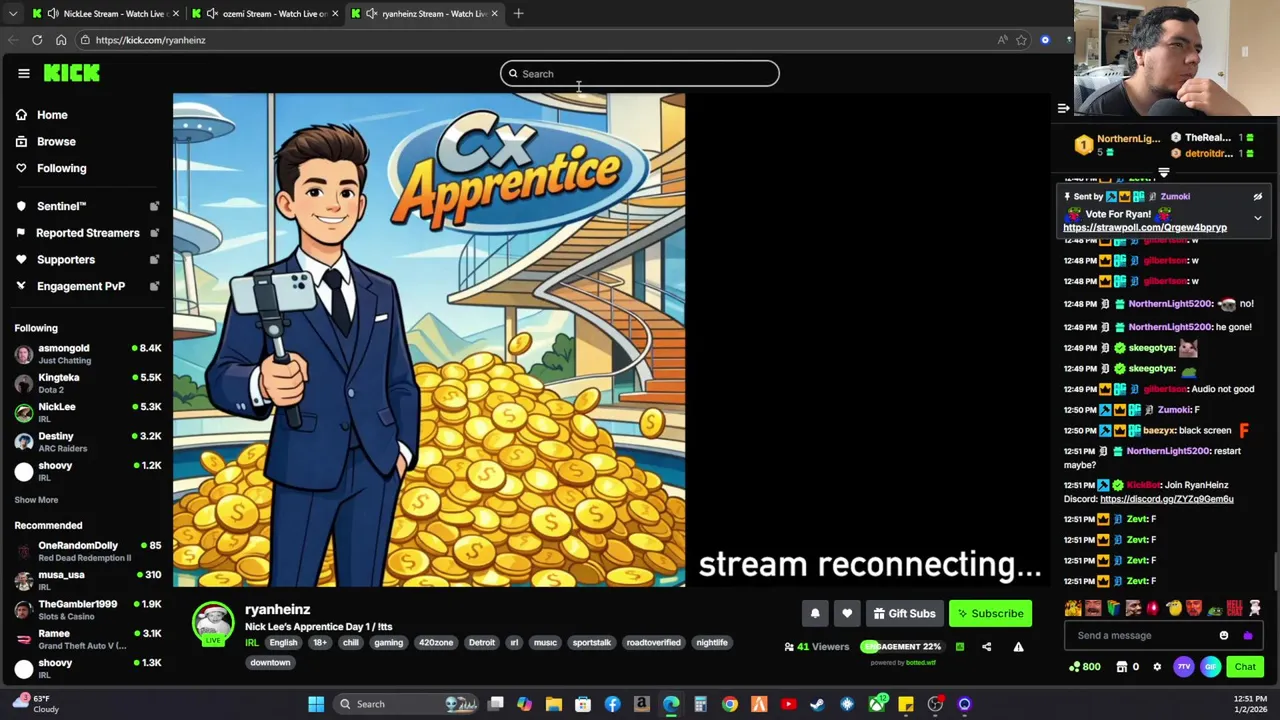Click lock icon beside Supporters
The width and height of the screenshot is (1280, 720).
click(154, 260)
